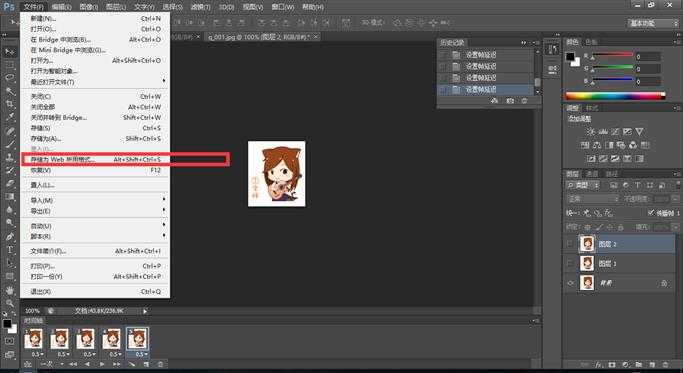Choose 存储为(A) menu item
Screen dimensions: 683x373
(95, 139)
